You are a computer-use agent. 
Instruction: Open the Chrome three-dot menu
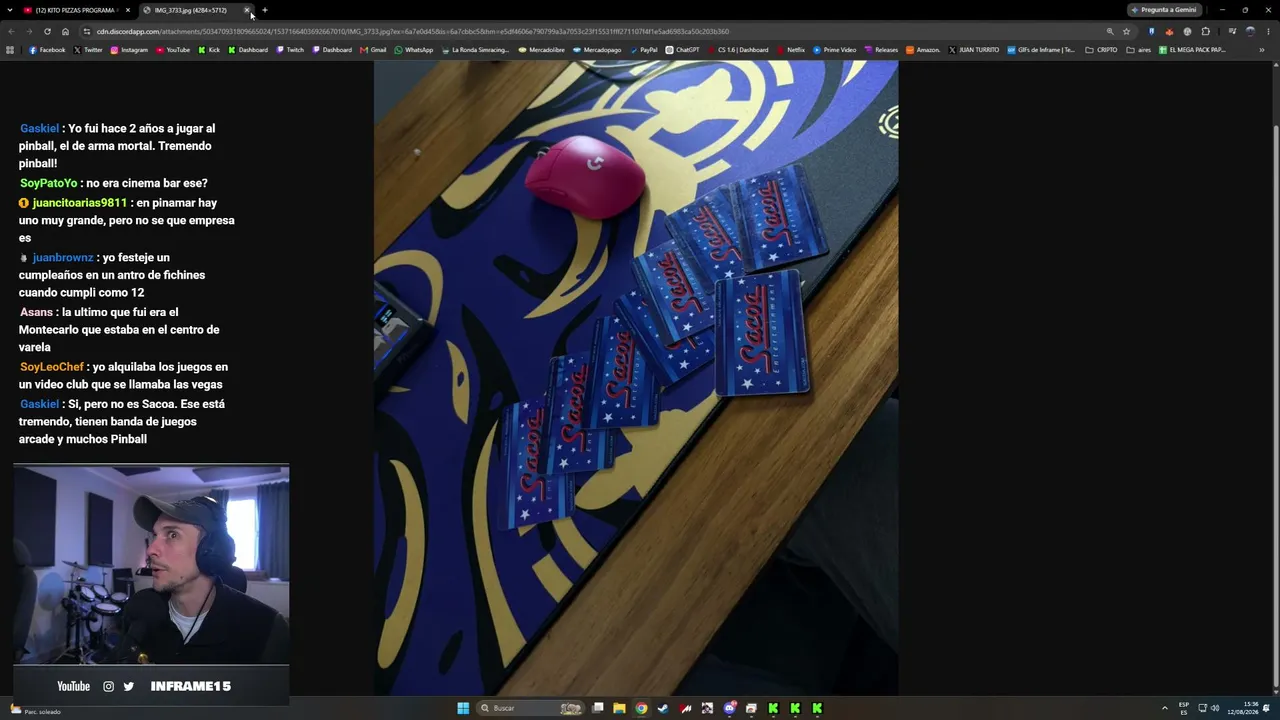1267,31
